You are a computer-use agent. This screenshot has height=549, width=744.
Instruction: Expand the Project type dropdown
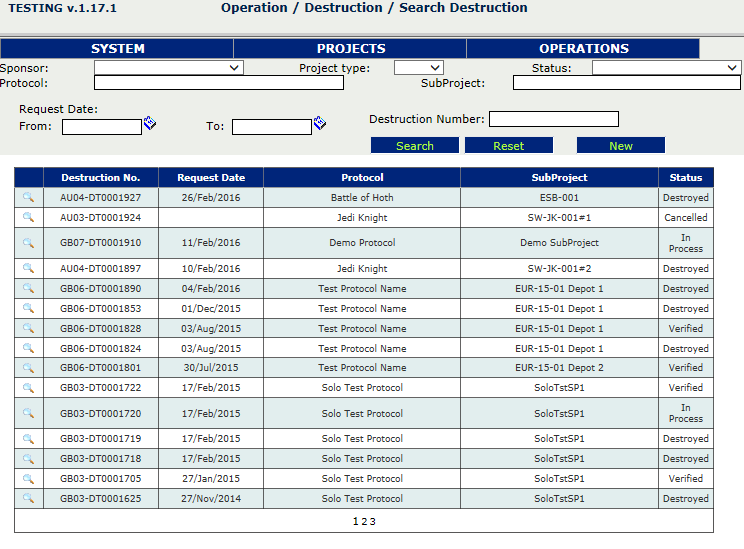(419, 67)
